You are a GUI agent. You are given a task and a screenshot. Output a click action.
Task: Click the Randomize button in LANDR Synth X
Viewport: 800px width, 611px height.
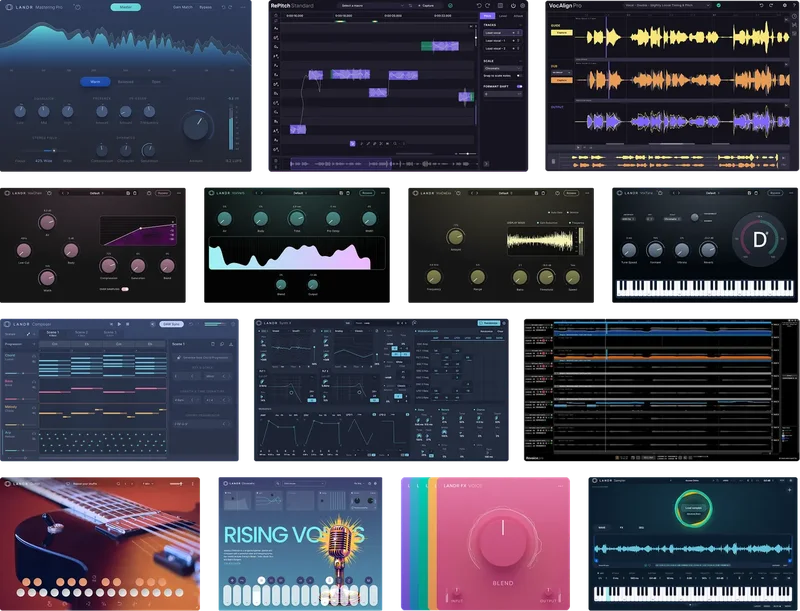pyautogui.click(x=489, y=323)
